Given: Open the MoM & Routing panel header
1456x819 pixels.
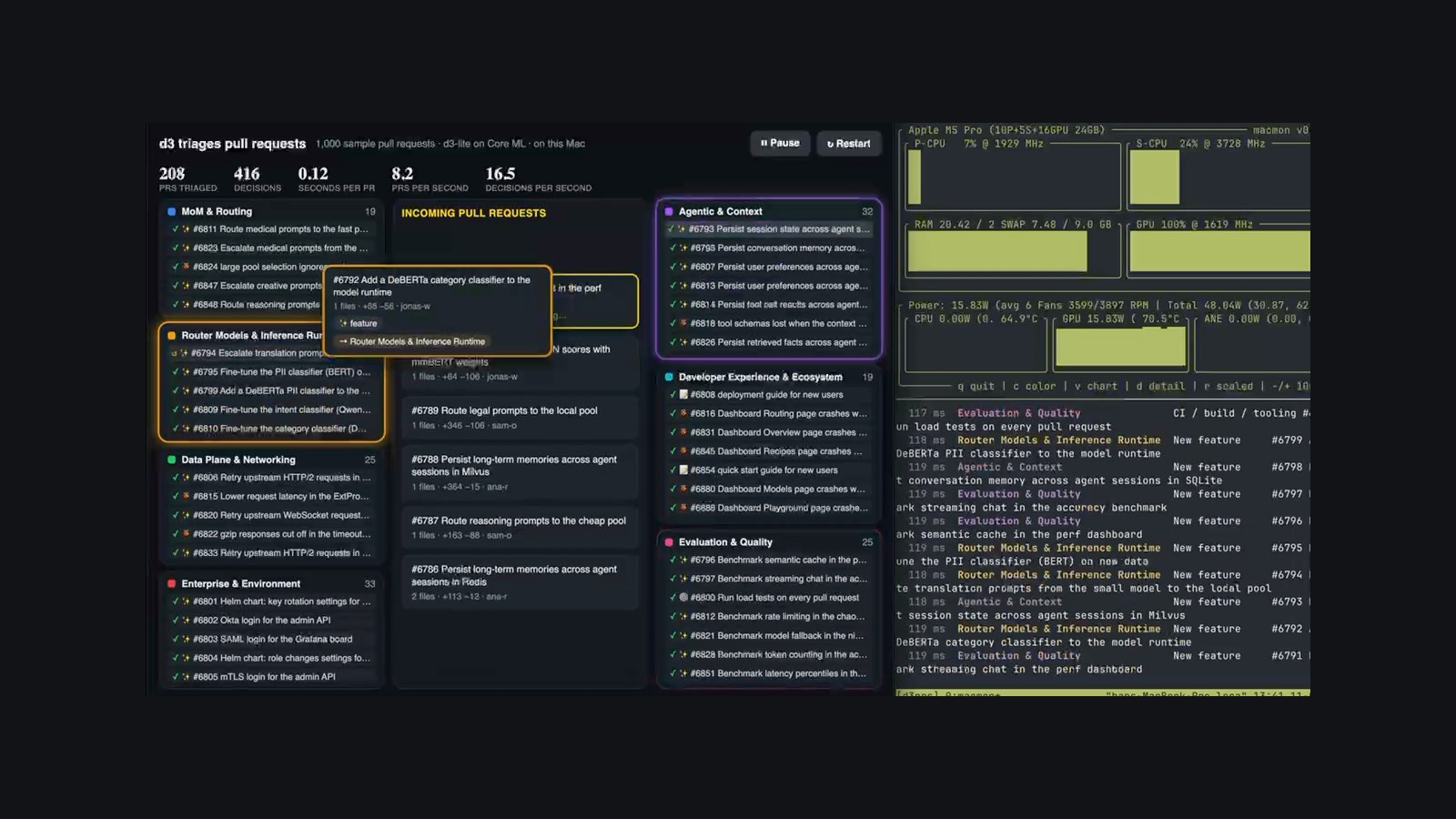Looking at the screenshot, I should coord(271,211).
